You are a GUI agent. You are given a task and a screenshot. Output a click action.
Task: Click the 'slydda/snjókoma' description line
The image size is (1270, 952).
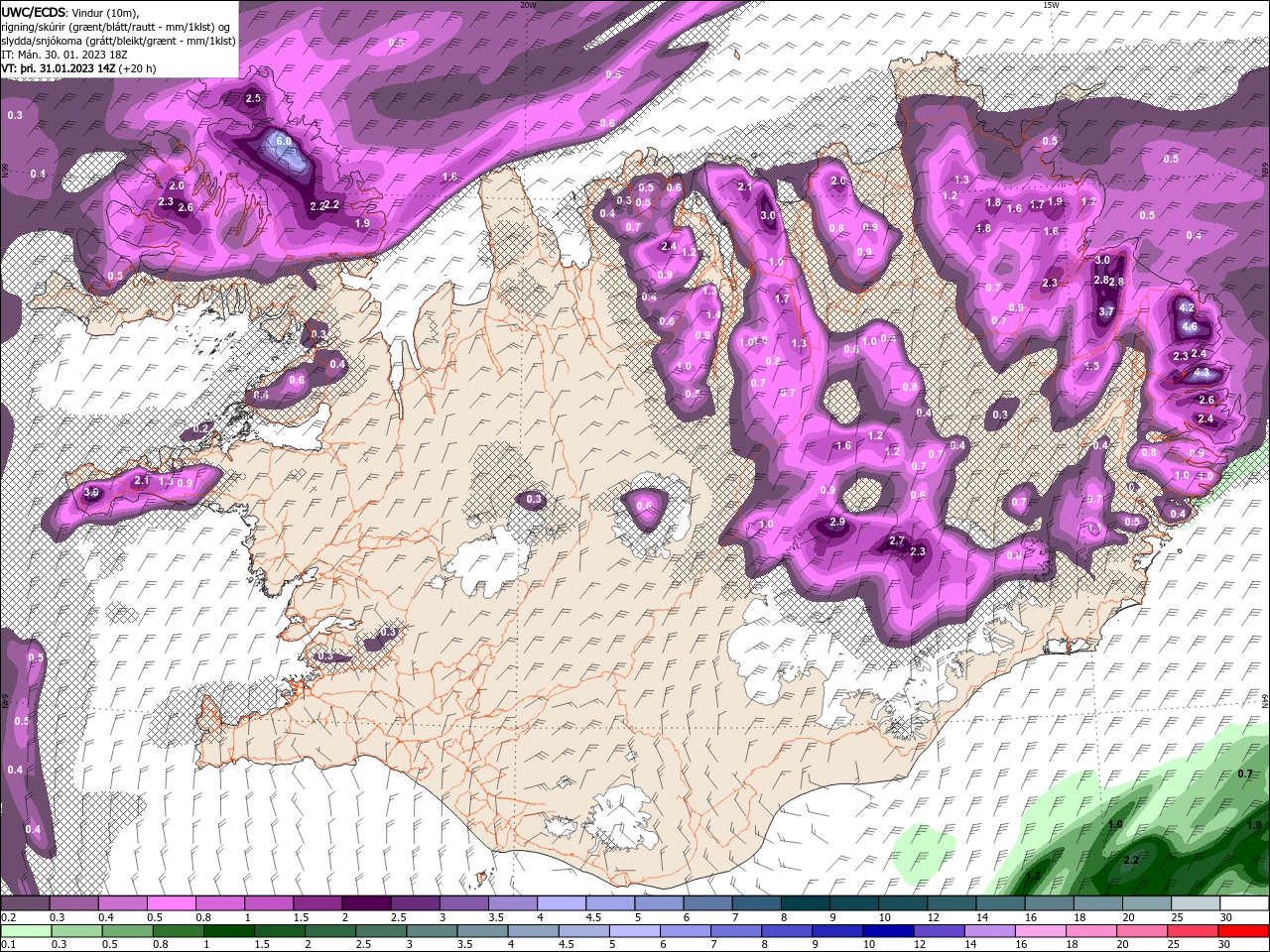click(x=116, y=41)
